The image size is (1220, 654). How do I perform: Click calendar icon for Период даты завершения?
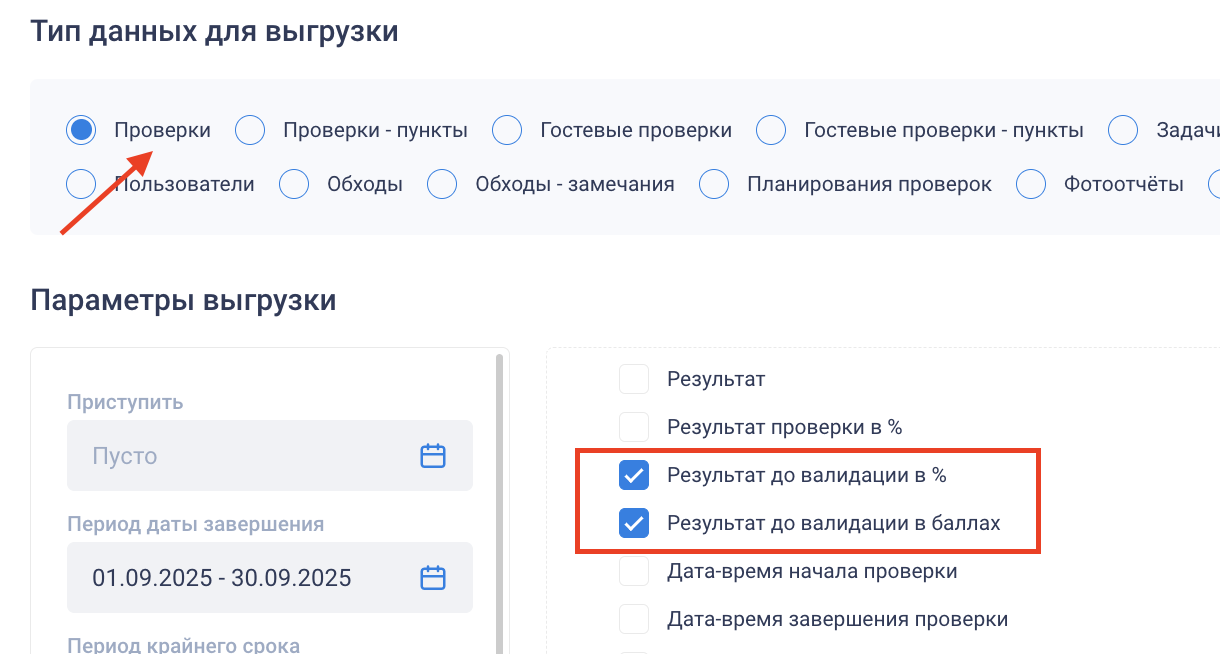point(432,578)
